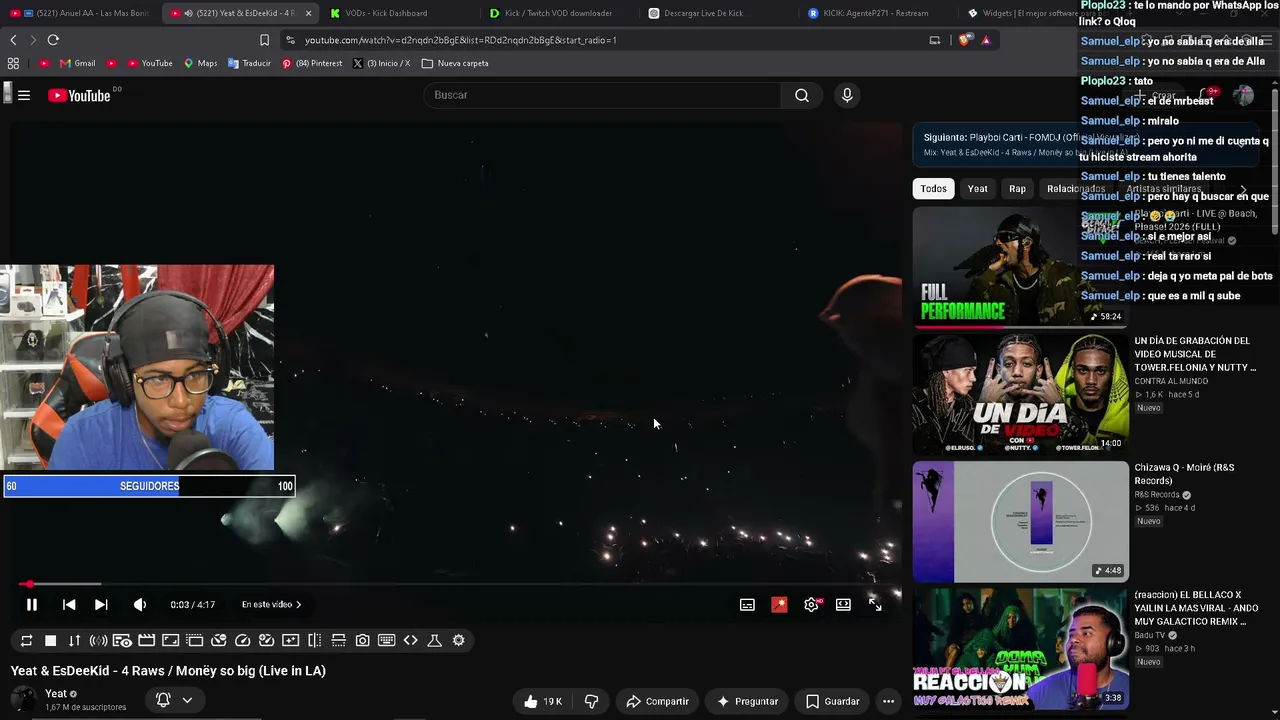Switch to the Anuel AA browser tab
This screenshot has height=720, width=1280.
click(85, 13)
